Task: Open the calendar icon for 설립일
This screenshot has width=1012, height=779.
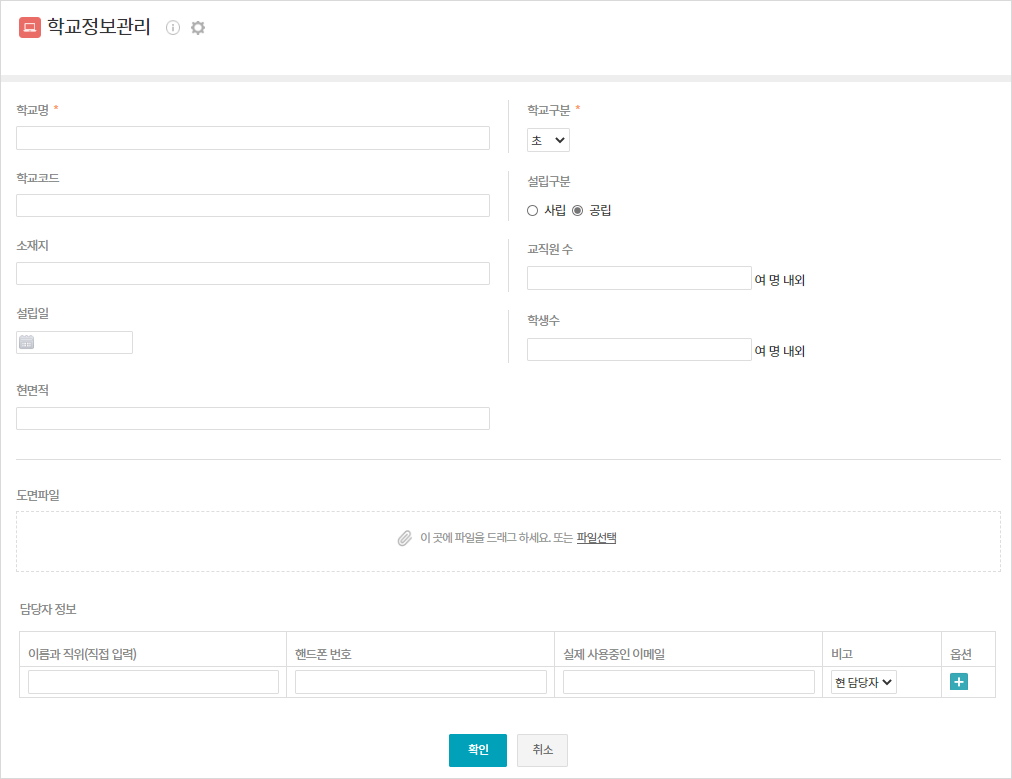Action: pos(26,342)
